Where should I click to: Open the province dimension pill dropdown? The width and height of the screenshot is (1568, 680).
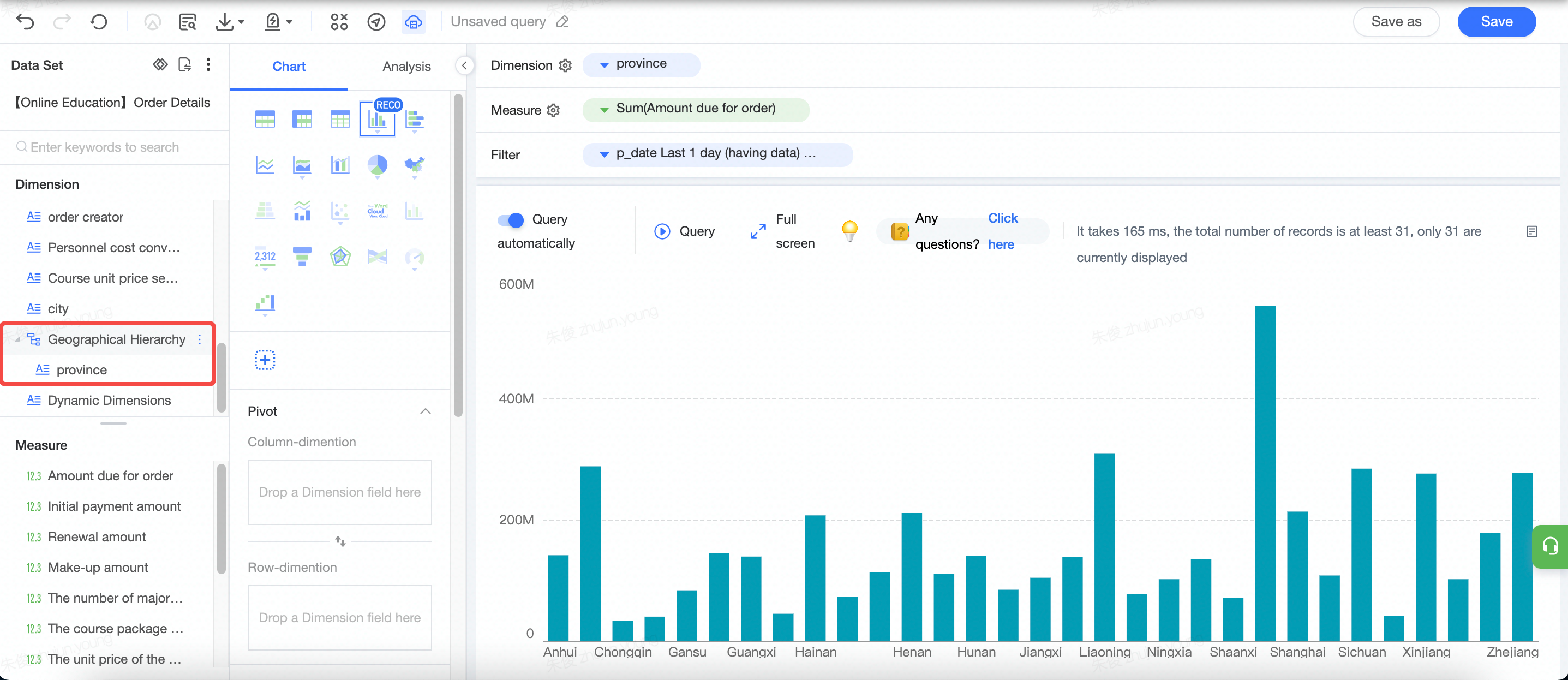604,65
